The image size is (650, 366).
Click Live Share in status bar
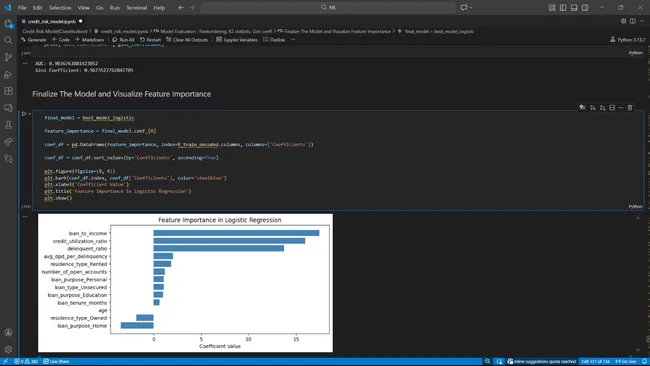tap(56, 361)
